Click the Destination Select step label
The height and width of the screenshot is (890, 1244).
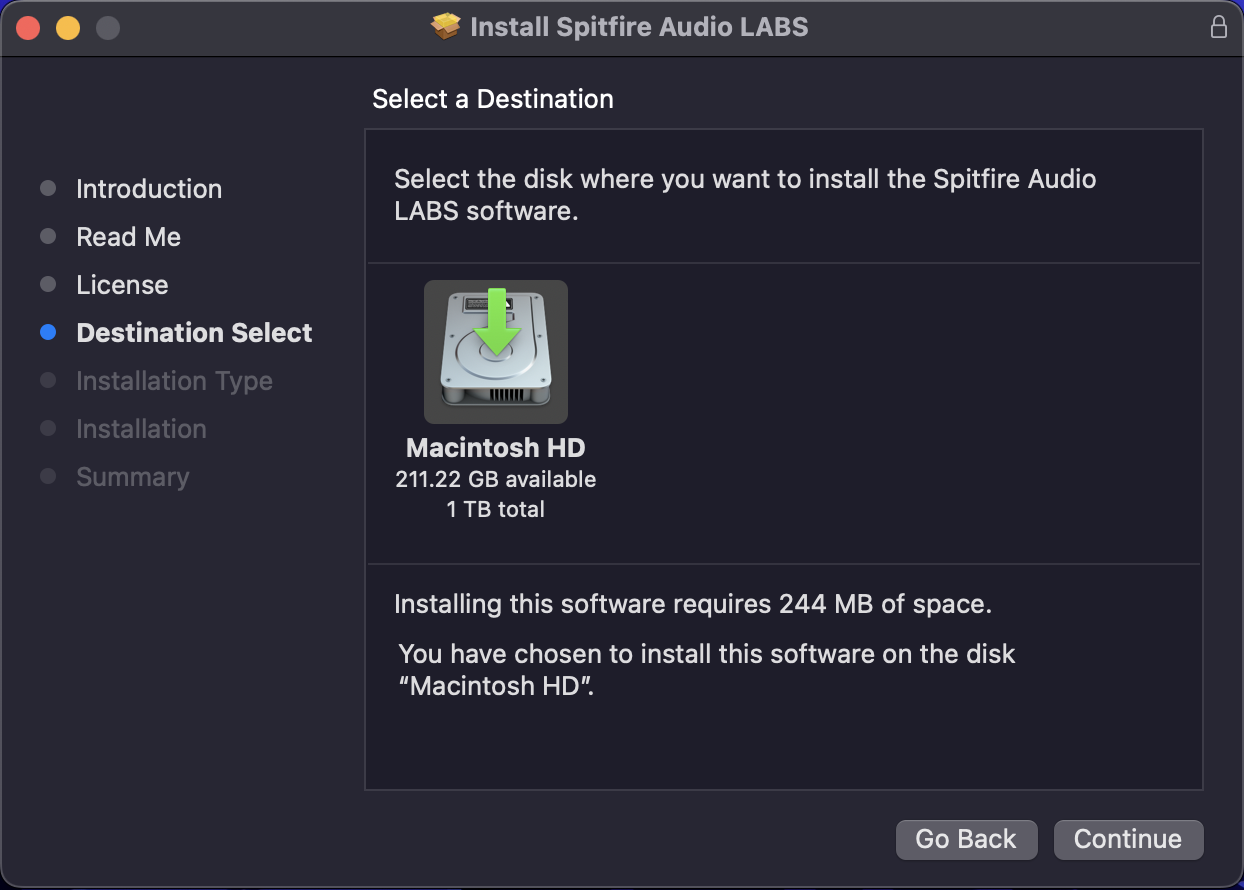(194, 333)
